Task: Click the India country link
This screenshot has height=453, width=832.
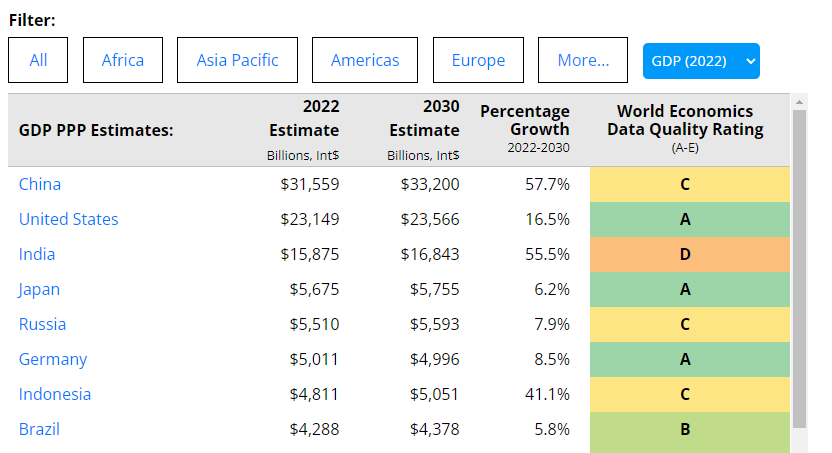Action: point(37,254)
